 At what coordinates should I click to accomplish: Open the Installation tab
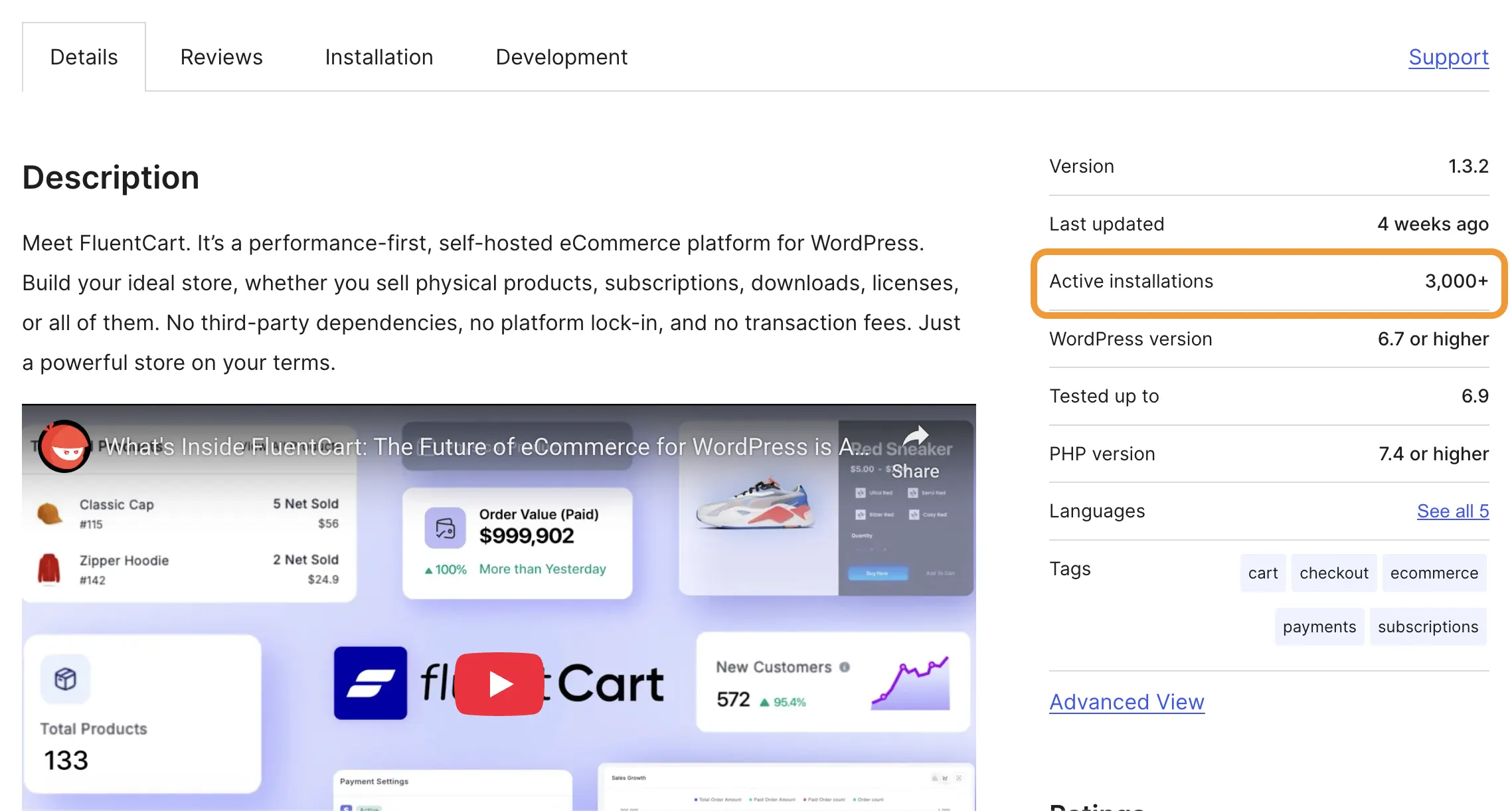pyautogui.click(x=378, y=56)
